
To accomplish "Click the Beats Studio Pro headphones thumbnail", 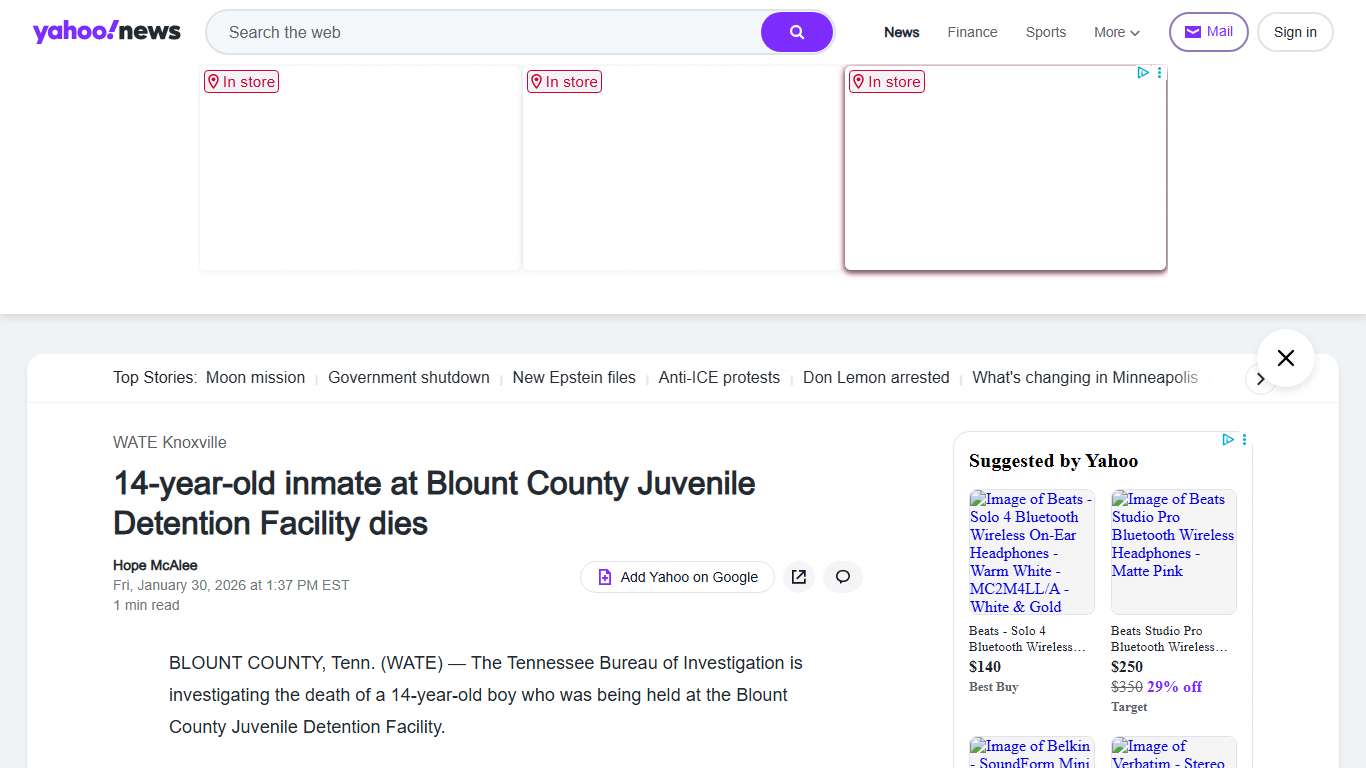I will click(x=1173, y=552).
